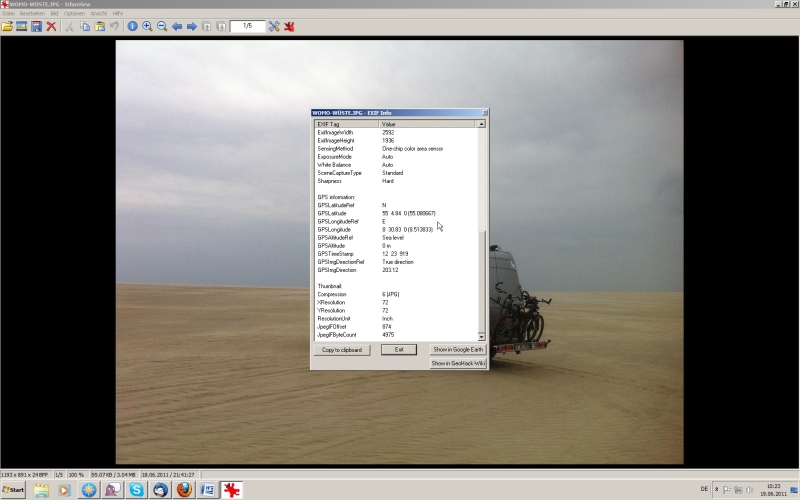Viewport: 800px width, 500px height.
Task: Click the Show in Google Earth button
Action: tap(457, 350)
